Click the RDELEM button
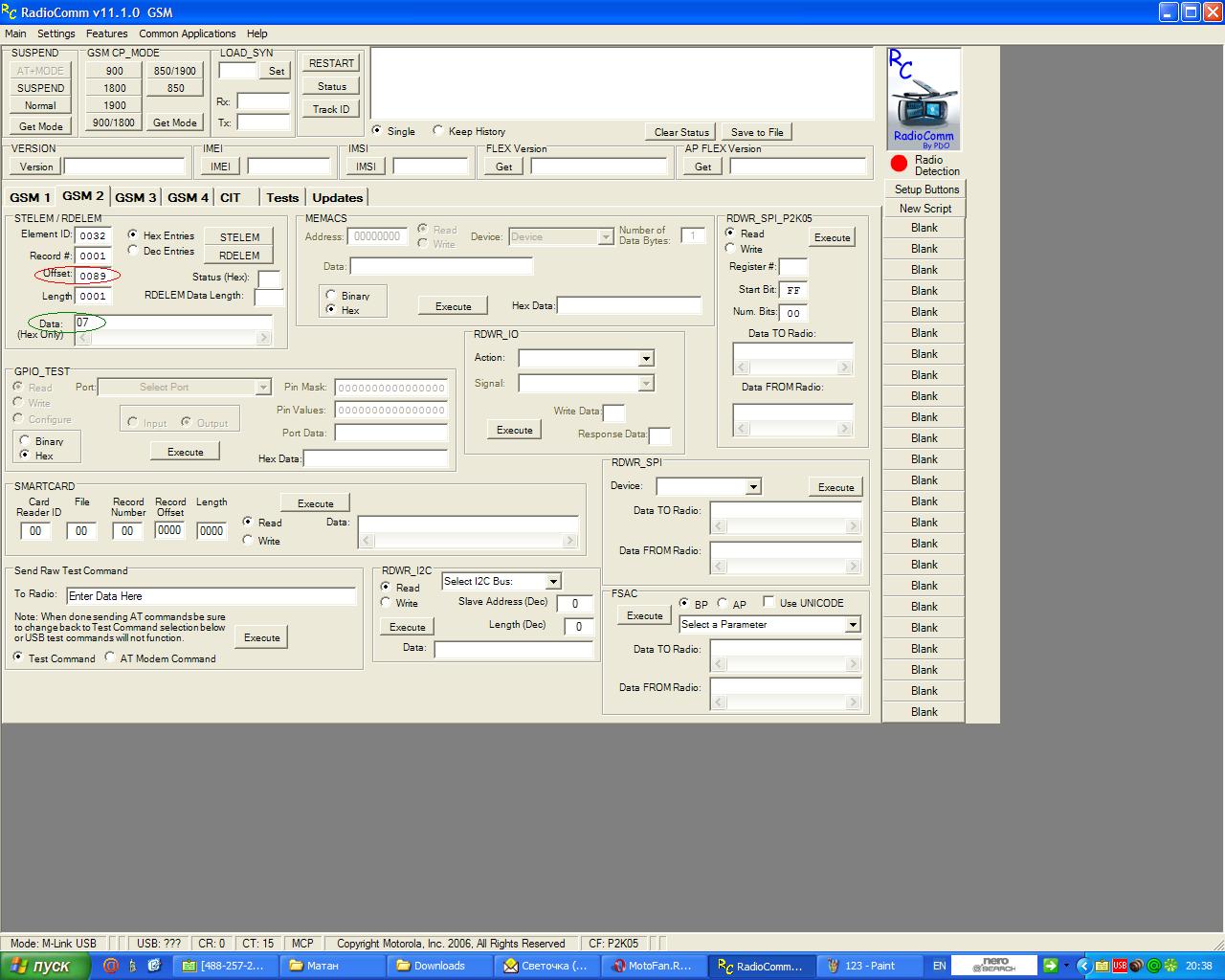 point(239,255)
